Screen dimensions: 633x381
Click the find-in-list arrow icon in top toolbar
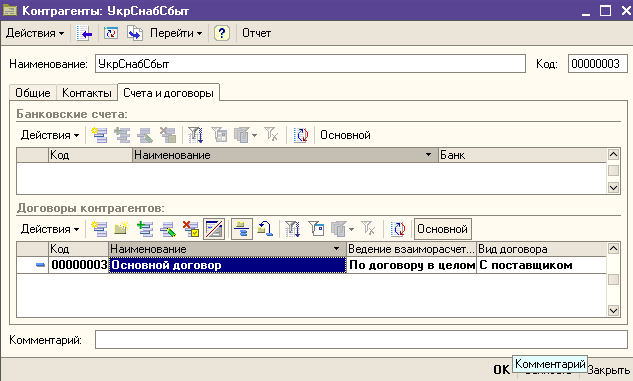click(84, 33)
